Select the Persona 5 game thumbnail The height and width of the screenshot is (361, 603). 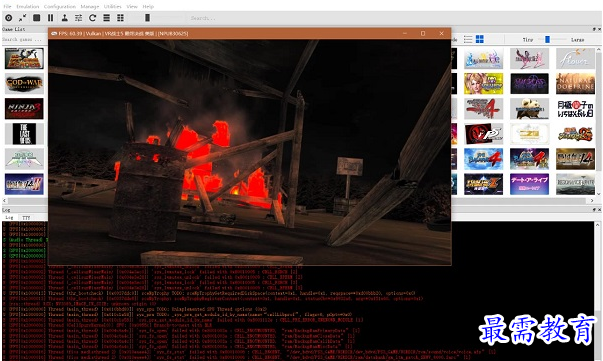483,134
